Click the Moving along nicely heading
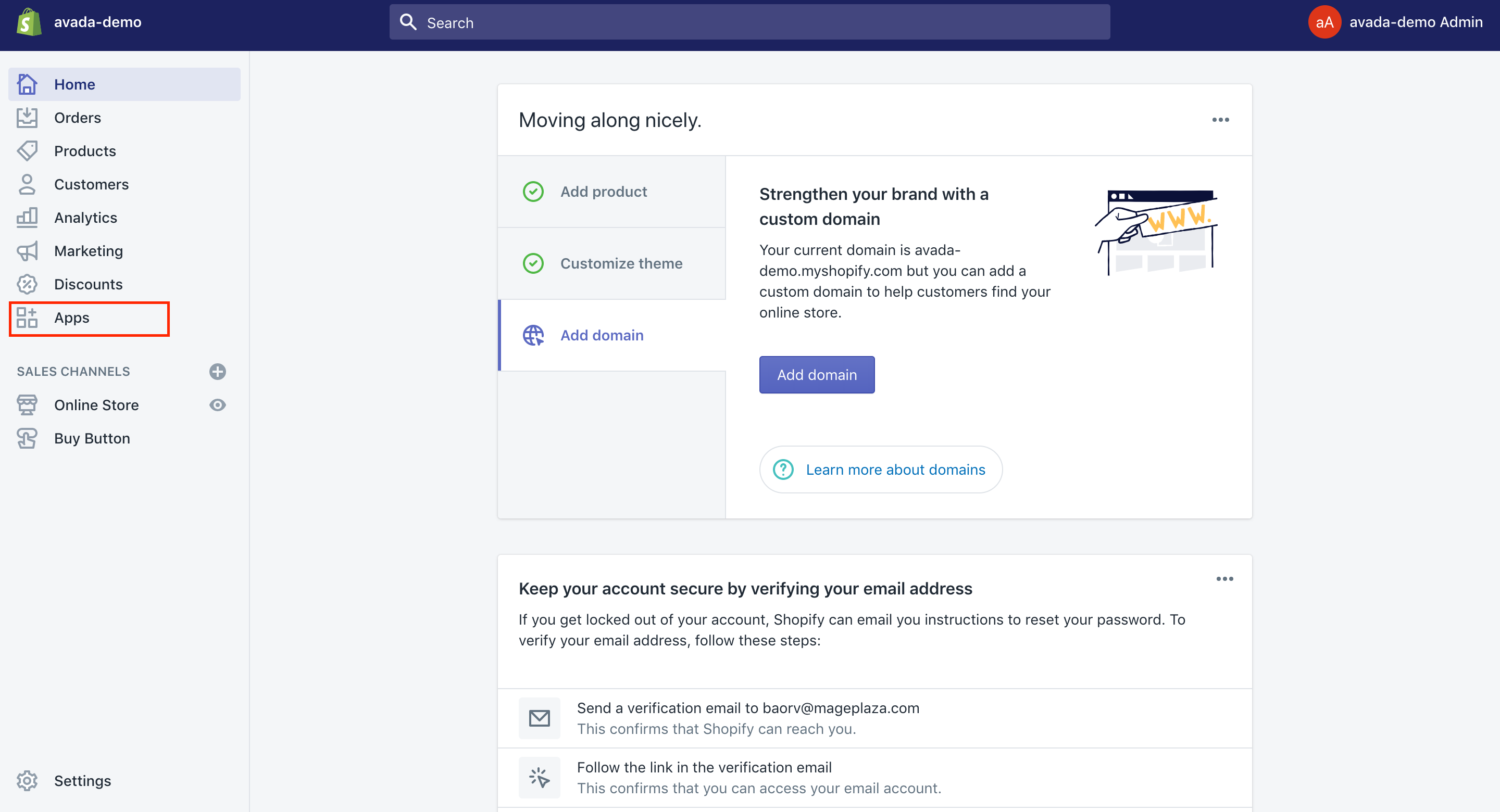 click(610, 120)
